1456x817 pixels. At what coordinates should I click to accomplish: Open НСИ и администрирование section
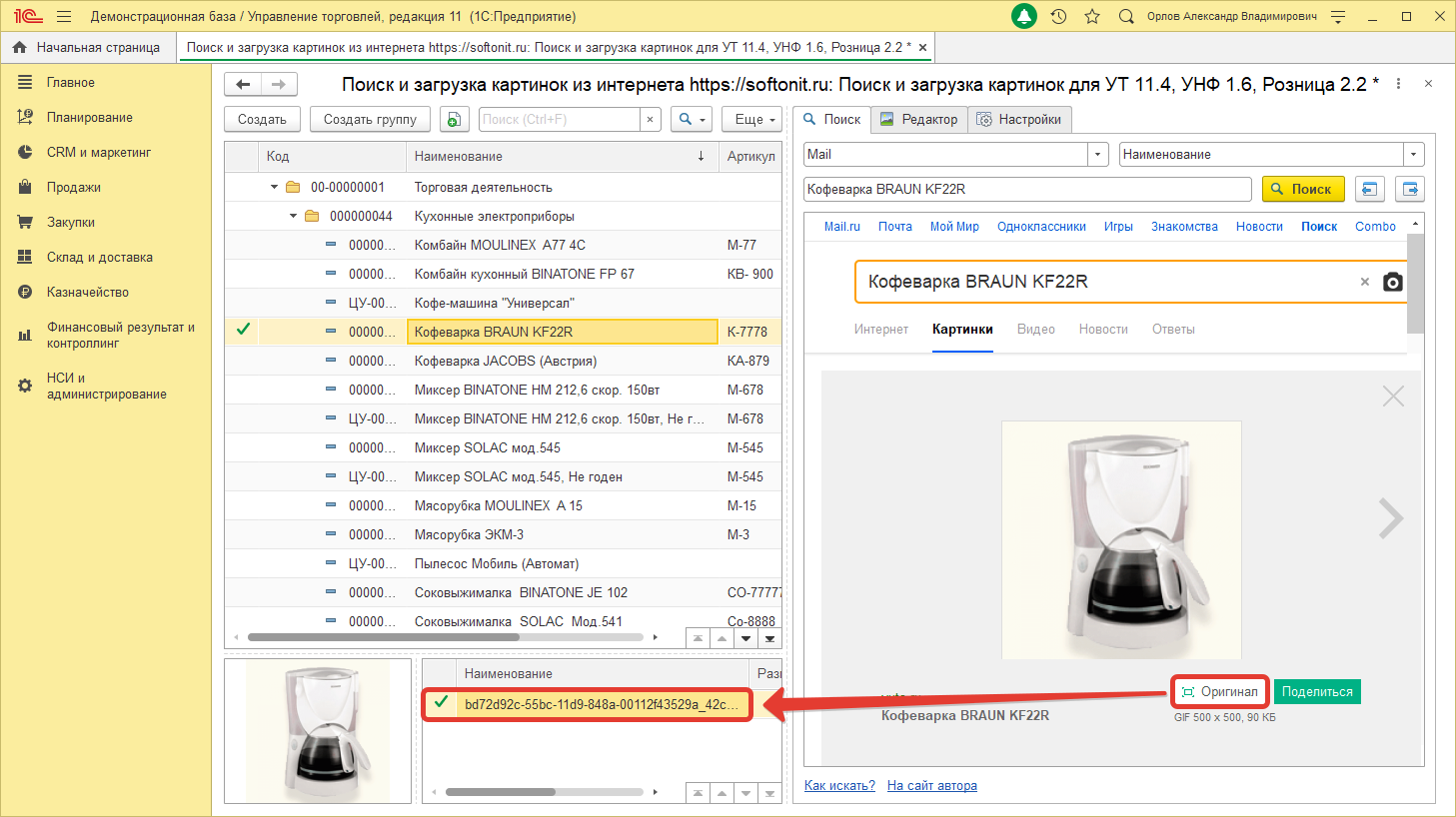(106, 386)
